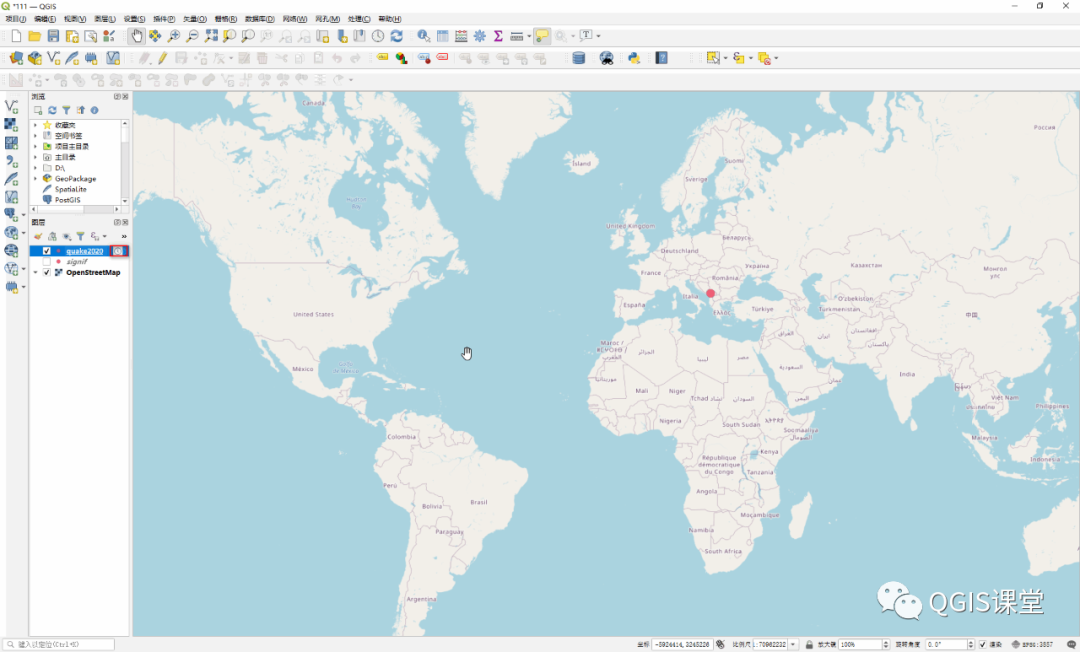Click the EPSG:3857 CRS button in status bar

[1032, 644]
